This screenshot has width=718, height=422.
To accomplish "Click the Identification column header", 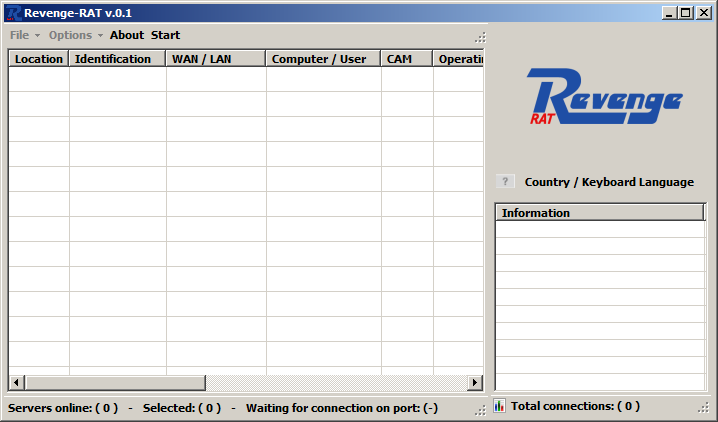I will (x=117, y=59).
